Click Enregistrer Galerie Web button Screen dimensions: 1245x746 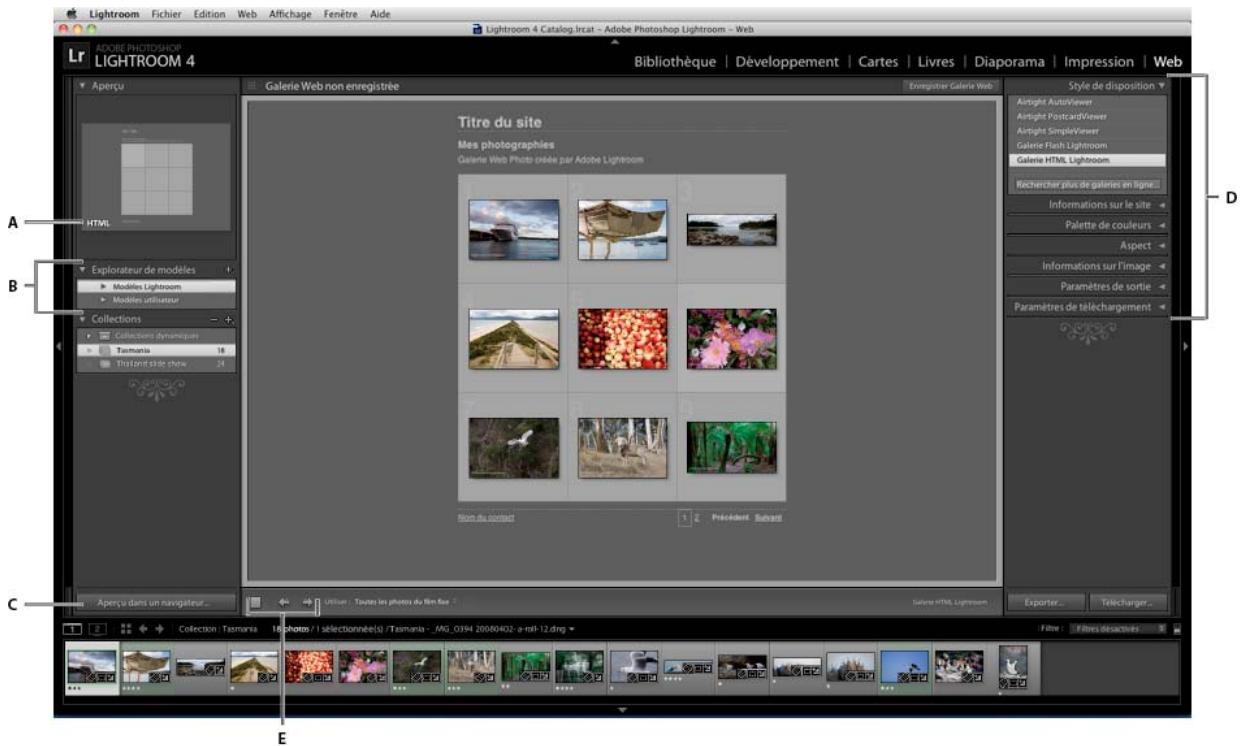(950, 87)
